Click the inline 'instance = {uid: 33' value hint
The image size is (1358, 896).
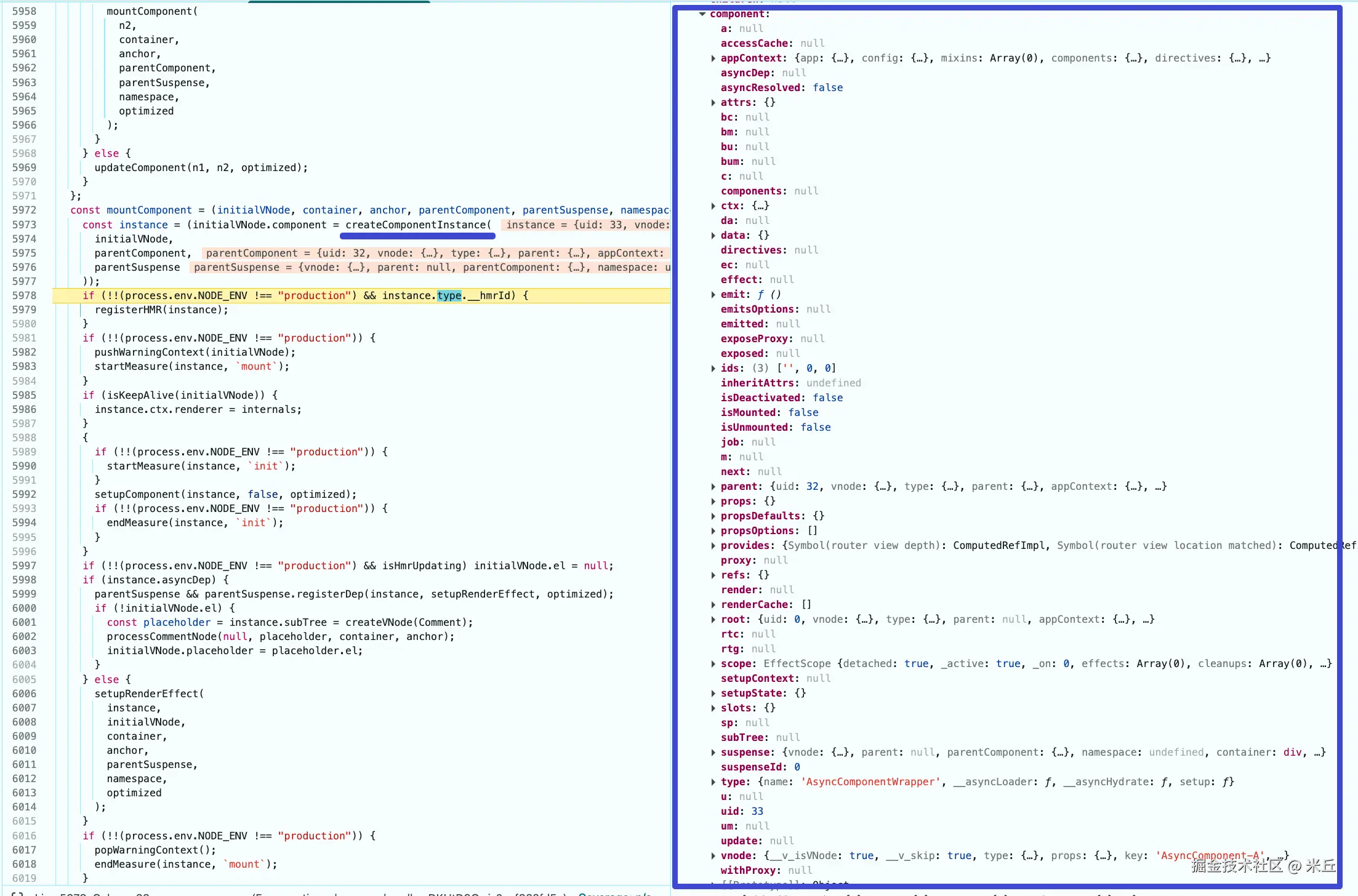click(586, 225)
